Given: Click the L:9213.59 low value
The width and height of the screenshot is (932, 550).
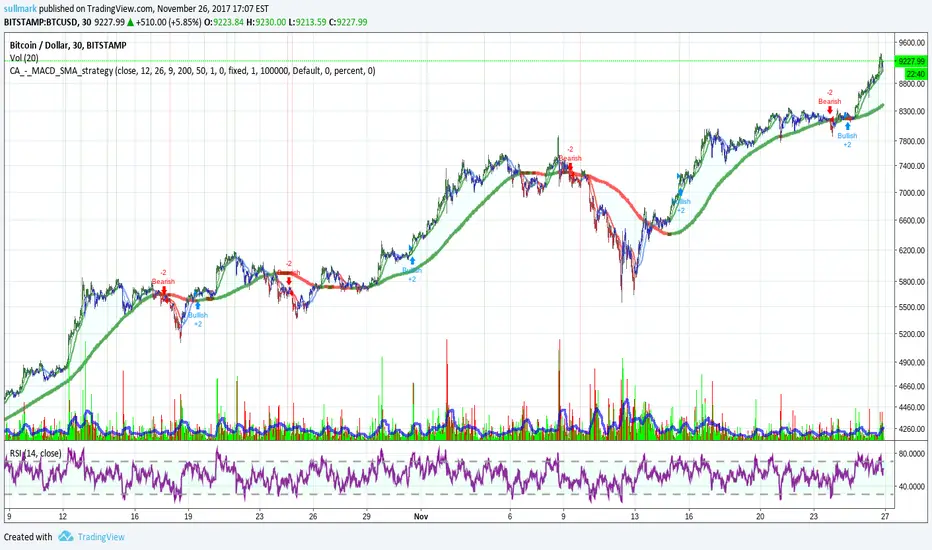Looking at the screenshot, I should click(x=307, y=22).
